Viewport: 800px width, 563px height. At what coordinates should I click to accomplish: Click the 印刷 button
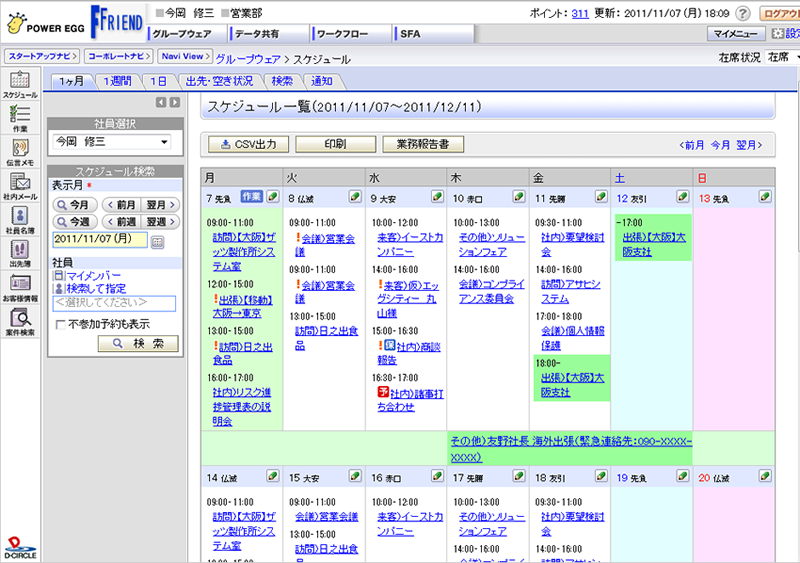click(335, 144)
